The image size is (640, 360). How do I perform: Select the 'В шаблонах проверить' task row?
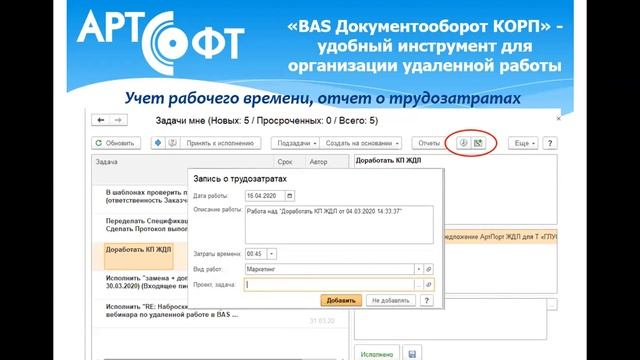(140, 196)
